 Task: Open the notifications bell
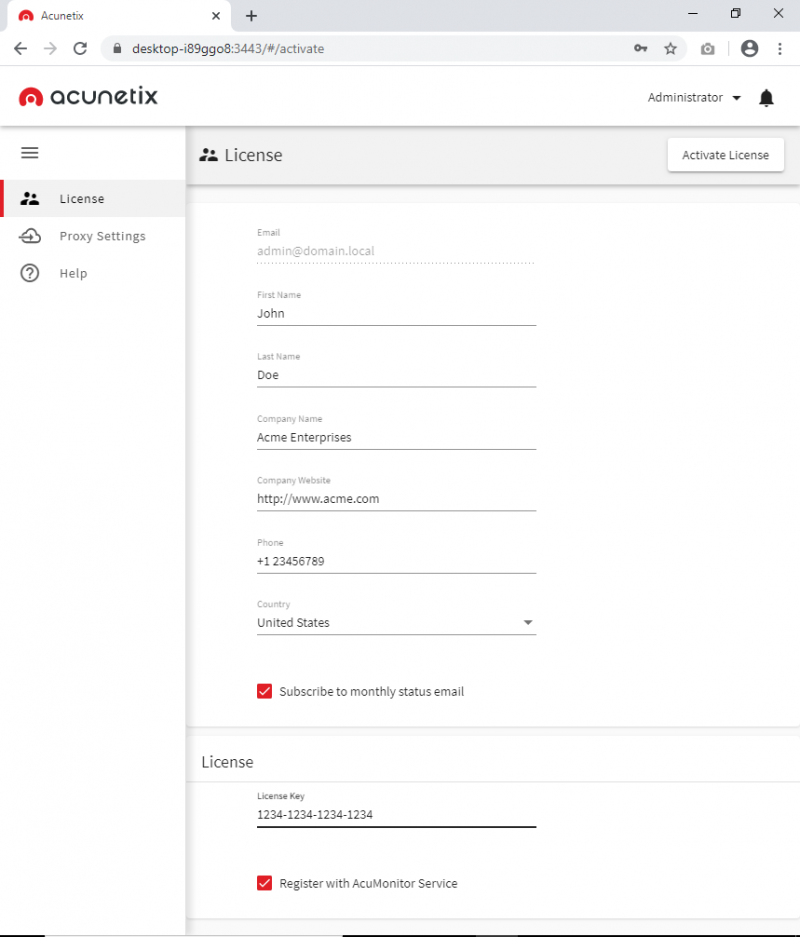pyautogui.click(x=766, y=97)
